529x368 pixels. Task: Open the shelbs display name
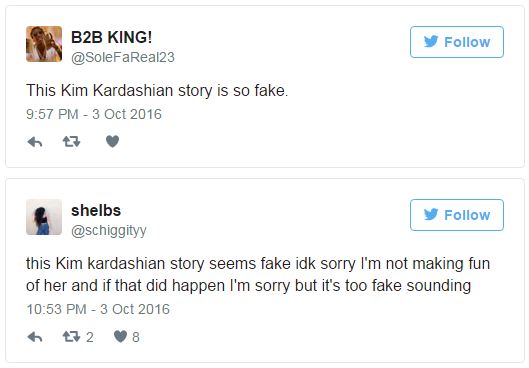tap(96, 210)
